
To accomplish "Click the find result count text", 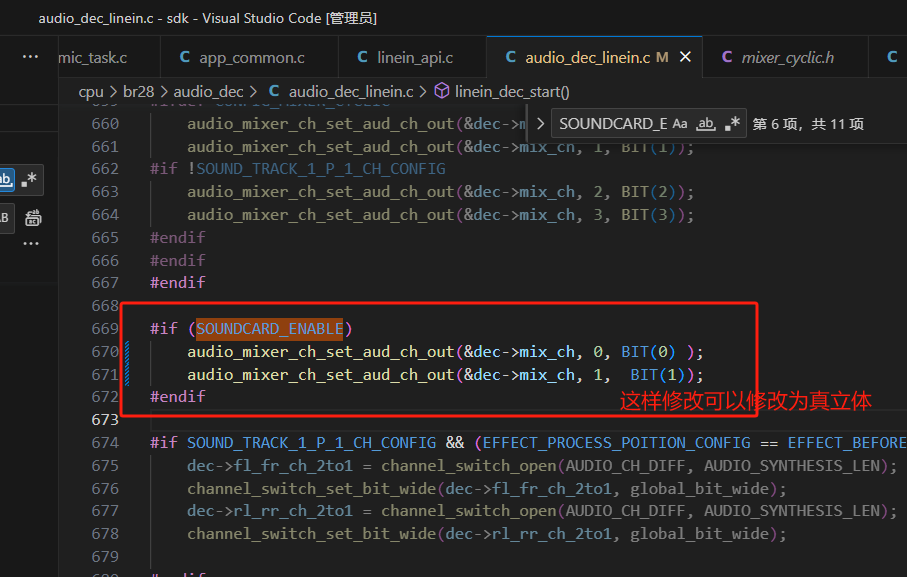I will [808, 124].
